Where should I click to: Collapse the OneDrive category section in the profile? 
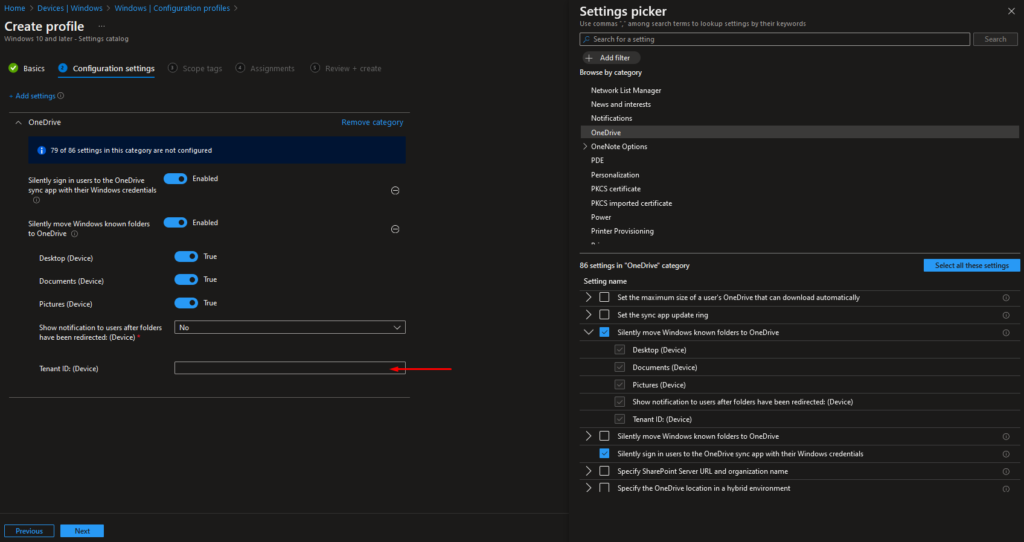tap(18, 123)
